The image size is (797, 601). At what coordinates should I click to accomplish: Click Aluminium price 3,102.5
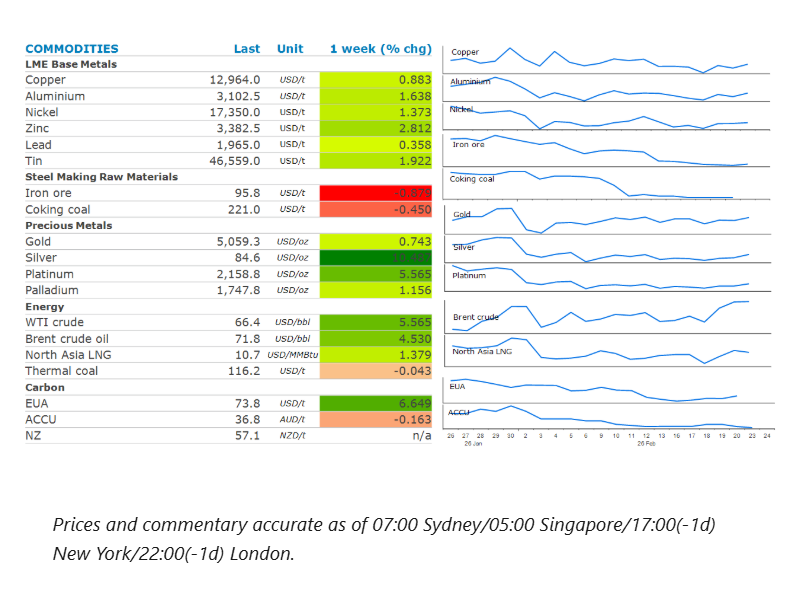[x=238, y=96]
